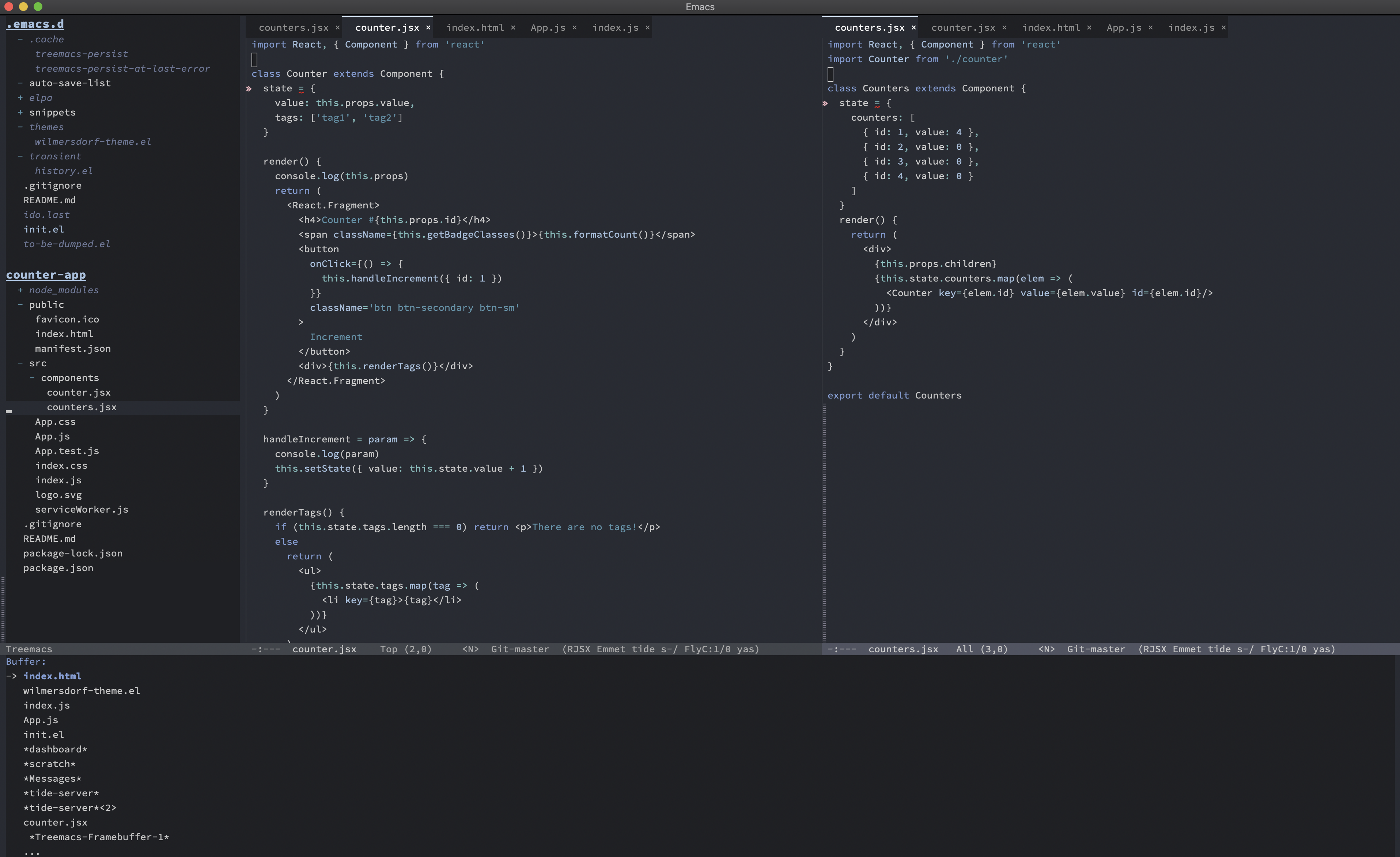Click Git-master in counter.jsx mode line
This screenshot has height=857, width=1400.
point(519,649)
